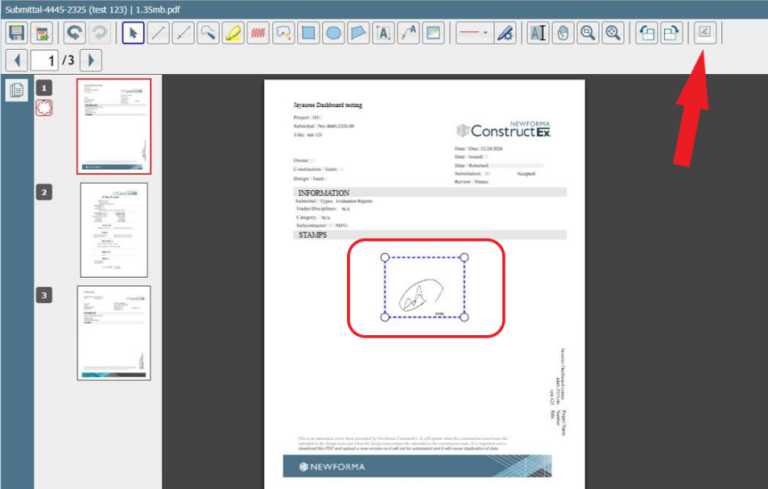Screen dimensions: 768x489
Task: Click the signature stamp toolbar icon
Action: (x=705, y=33)
